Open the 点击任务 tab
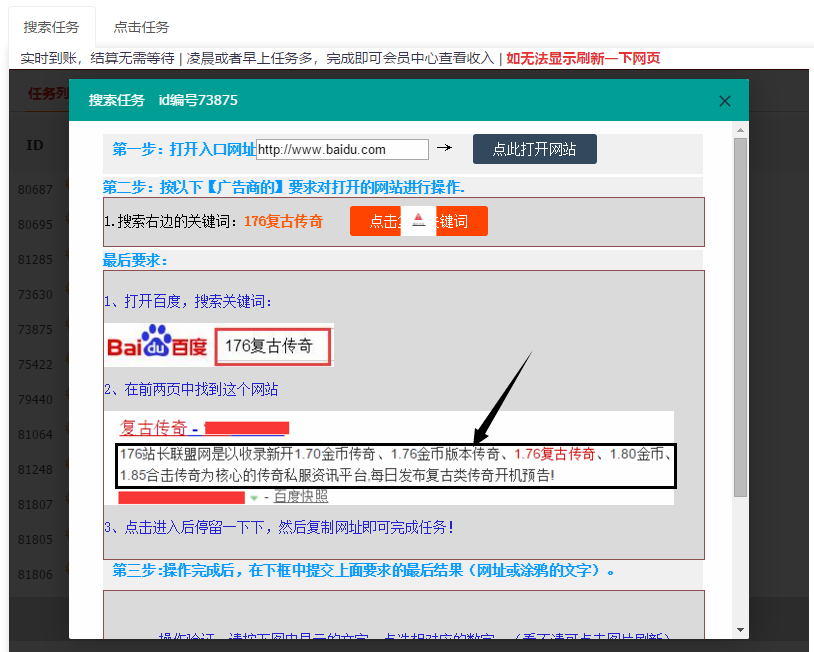814x652 pixels. 141,27
